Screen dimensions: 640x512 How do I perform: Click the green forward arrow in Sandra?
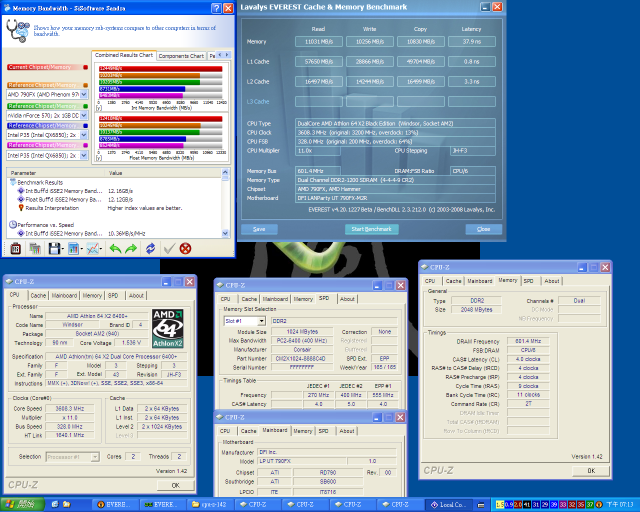(131, 248)
